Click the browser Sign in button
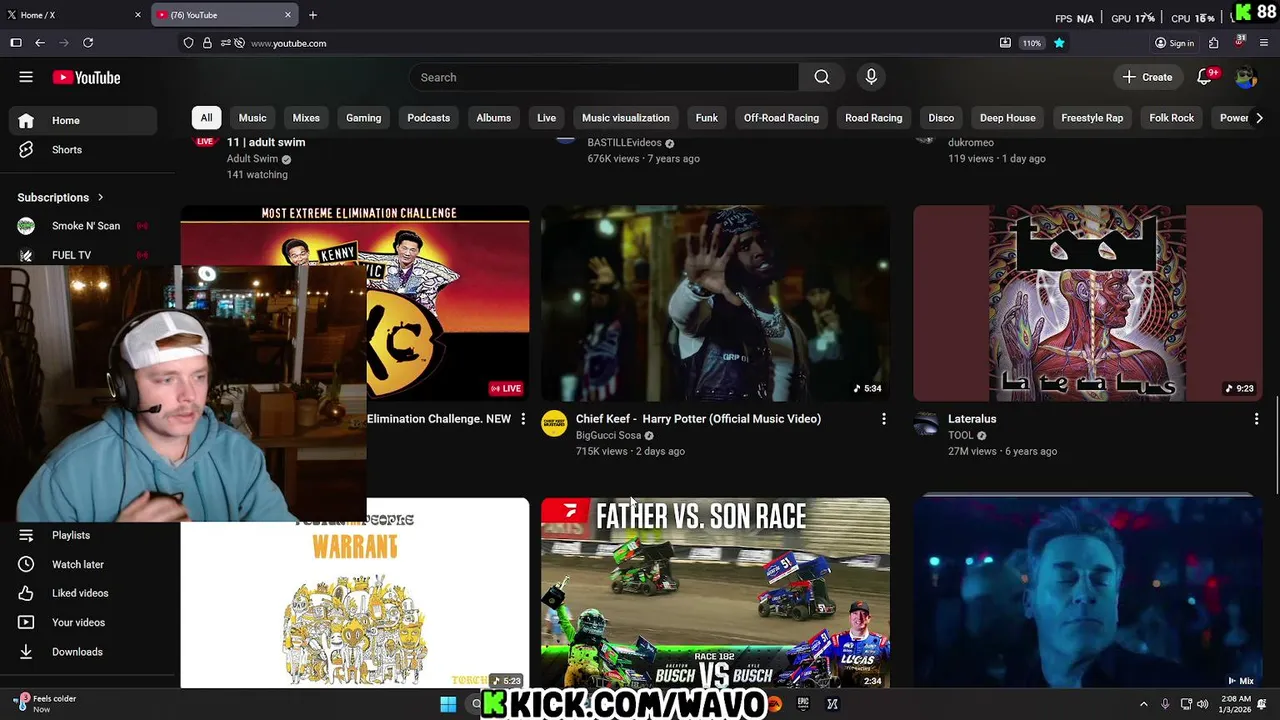This screenshot has width=1280, height=720. [x=1174, y=43]
